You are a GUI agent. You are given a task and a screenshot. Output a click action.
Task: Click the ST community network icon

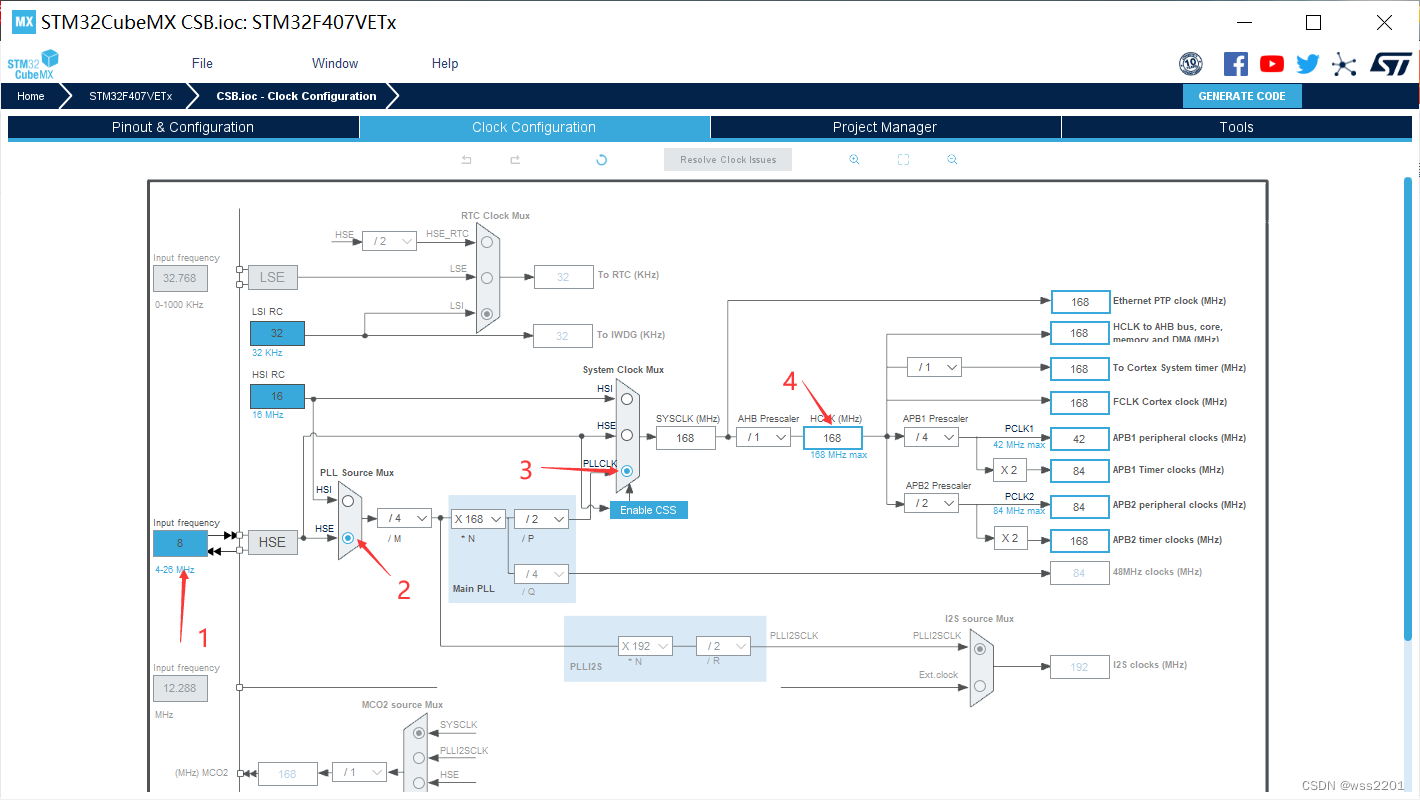pyautogui.click(x=1345, y=64)
